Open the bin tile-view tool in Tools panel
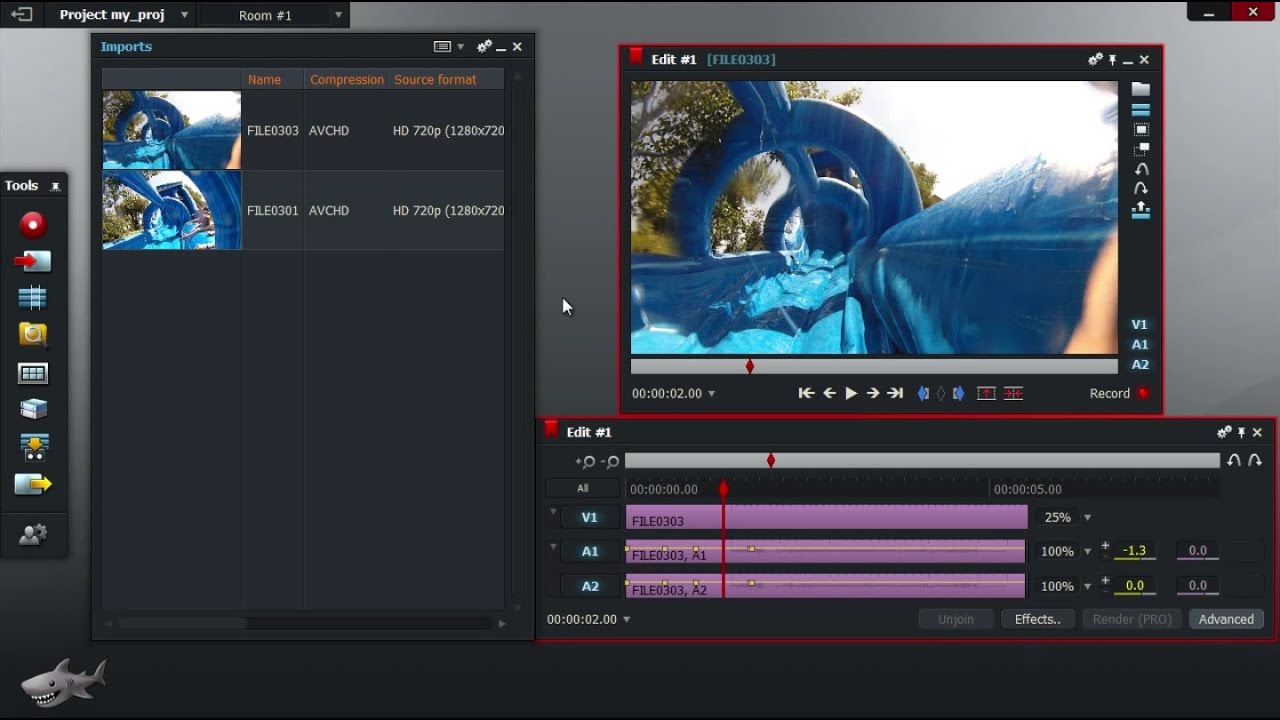 32,372
